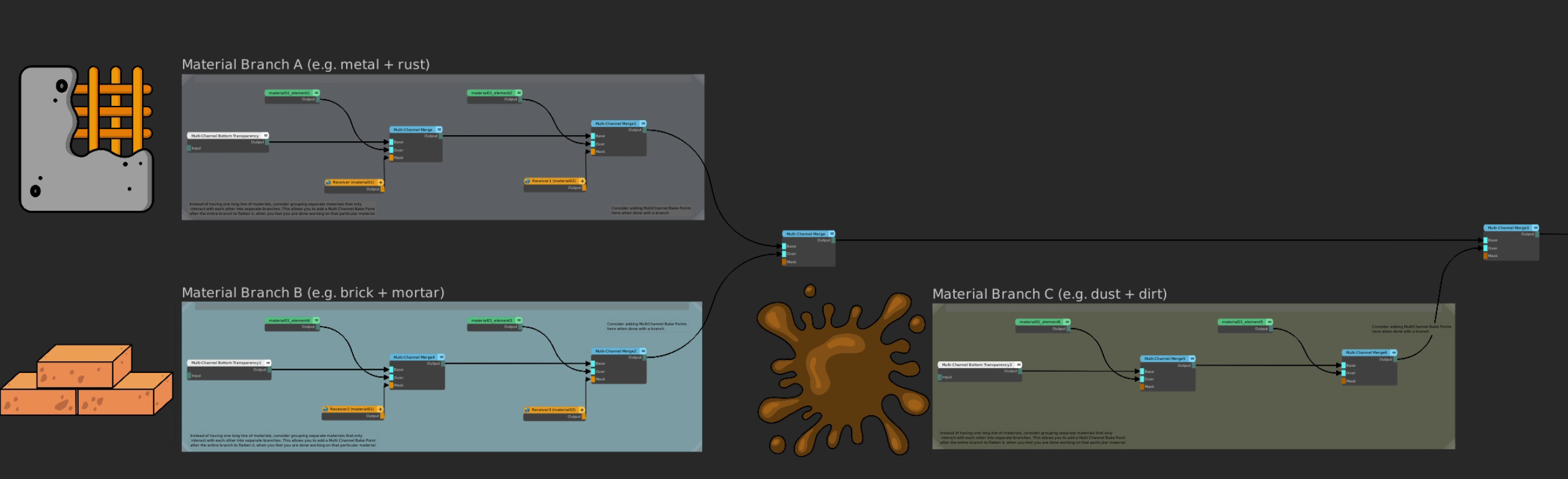This screenshot has height=479, width=1568.
Task: Click the Over port on Multi-Channel Merge2
Action: tap(594, 372)
